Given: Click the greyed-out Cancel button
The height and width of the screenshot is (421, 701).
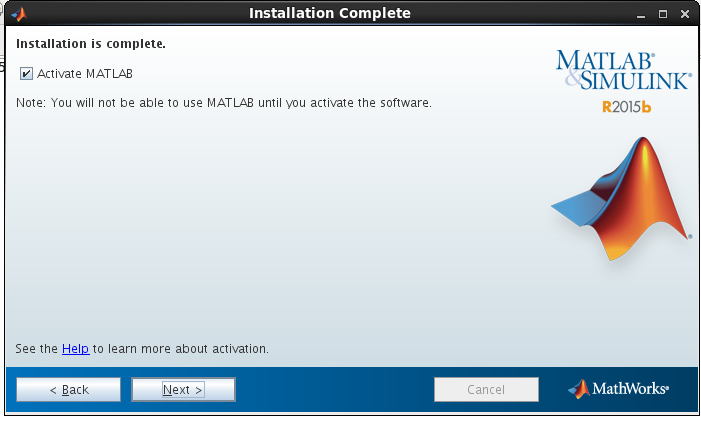Looking at the screenshot, I should [486, 389].
